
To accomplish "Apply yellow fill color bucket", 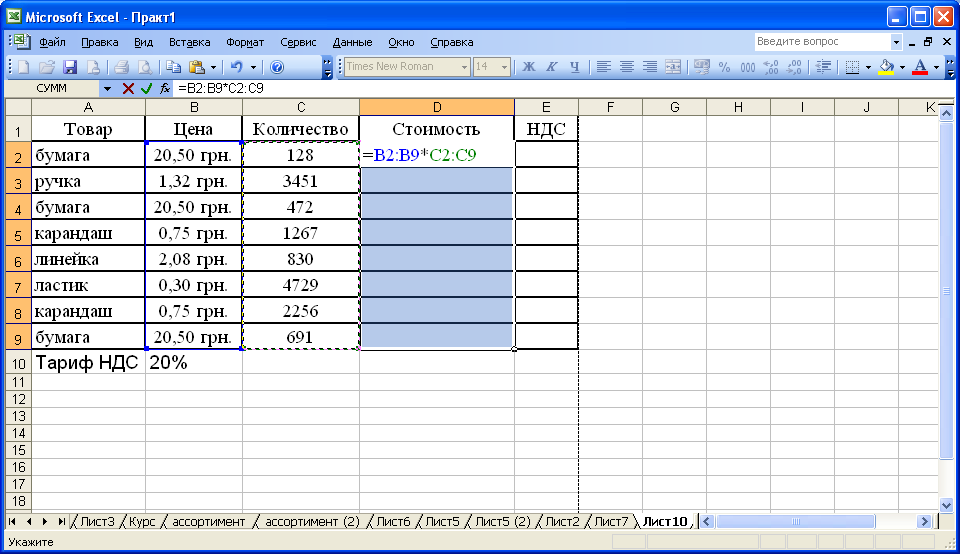I will click(x=886, y=67).
